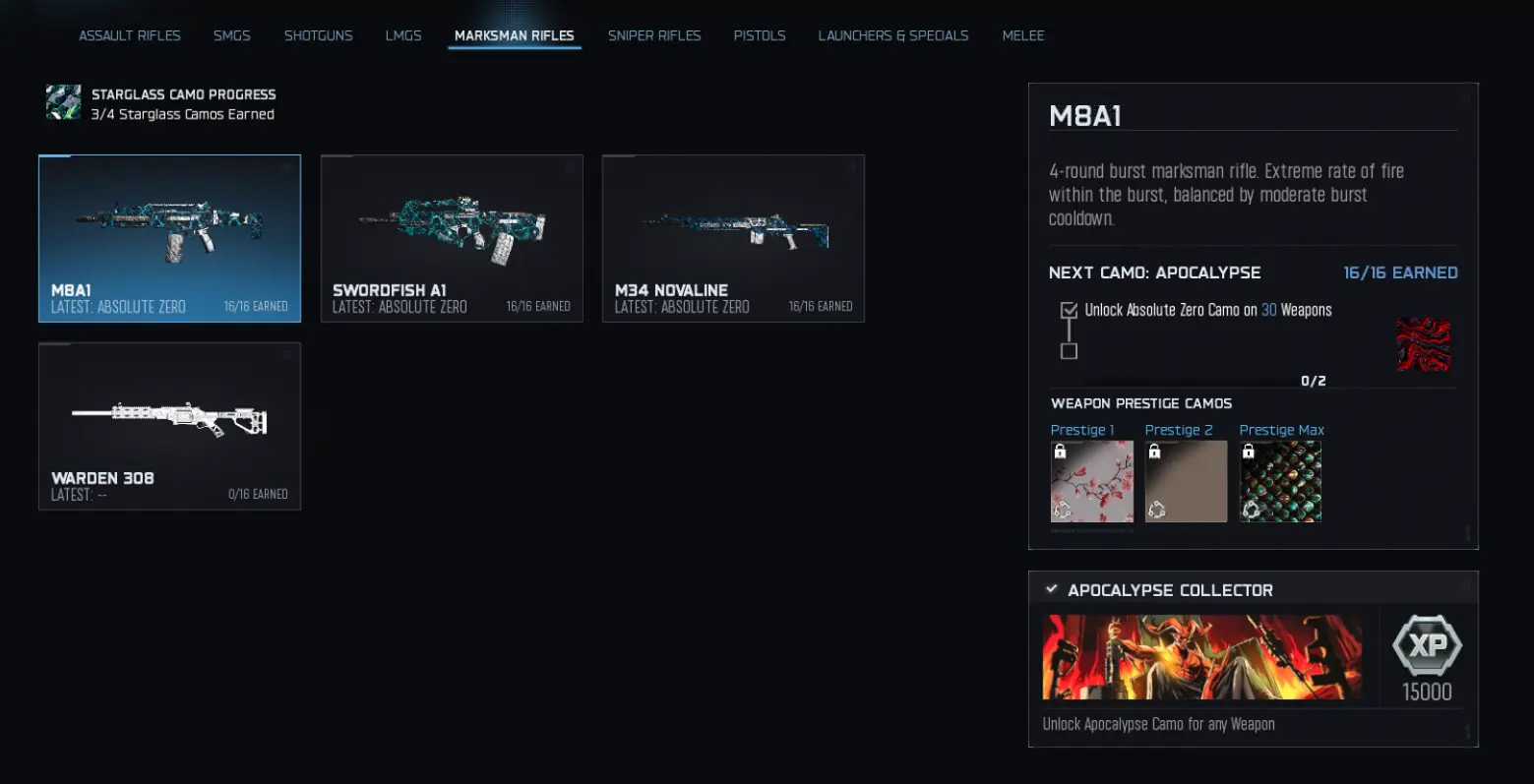Click the Starglass camo progress icon
This screenshot has width=1534, height=784.
click(64, 102)
